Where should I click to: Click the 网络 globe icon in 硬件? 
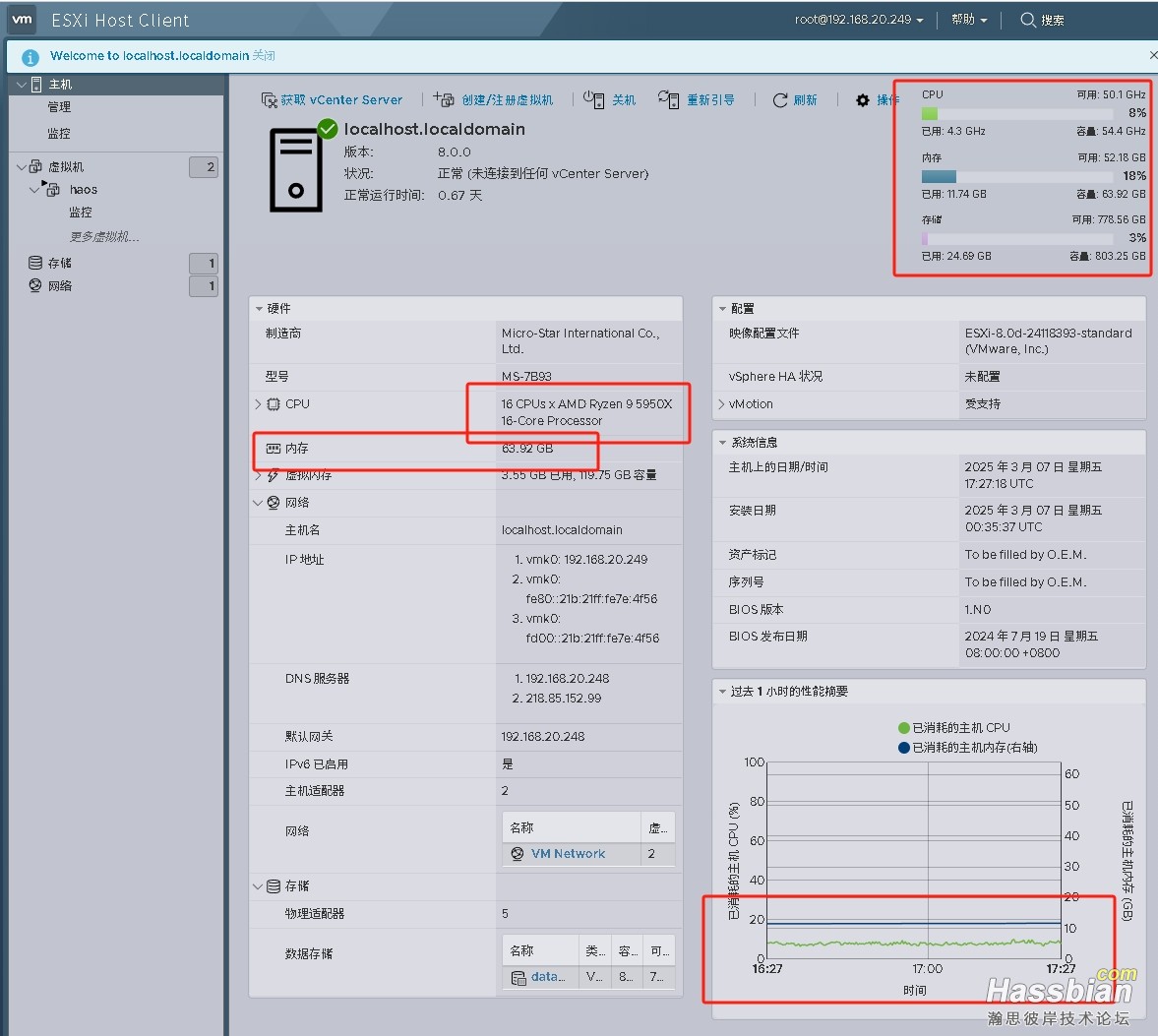coord(274,503)
